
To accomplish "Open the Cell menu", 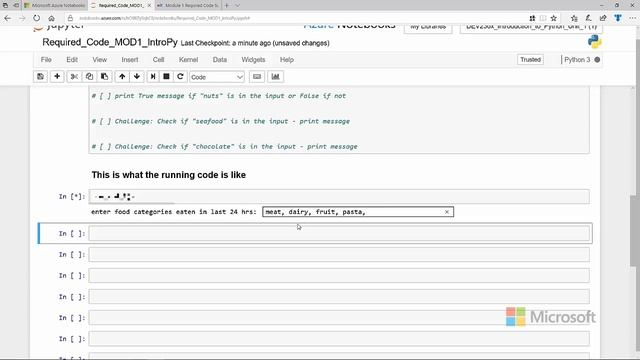I will coord(158,60).
